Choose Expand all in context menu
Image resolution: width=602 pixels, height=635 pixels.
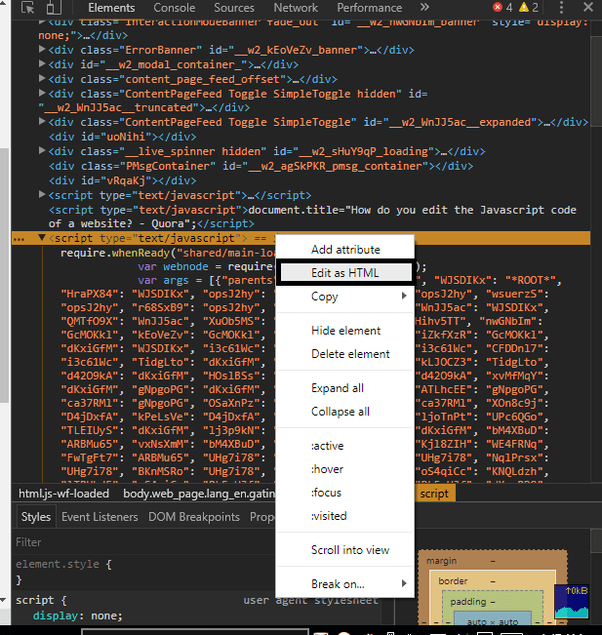[x=345, y=388]
